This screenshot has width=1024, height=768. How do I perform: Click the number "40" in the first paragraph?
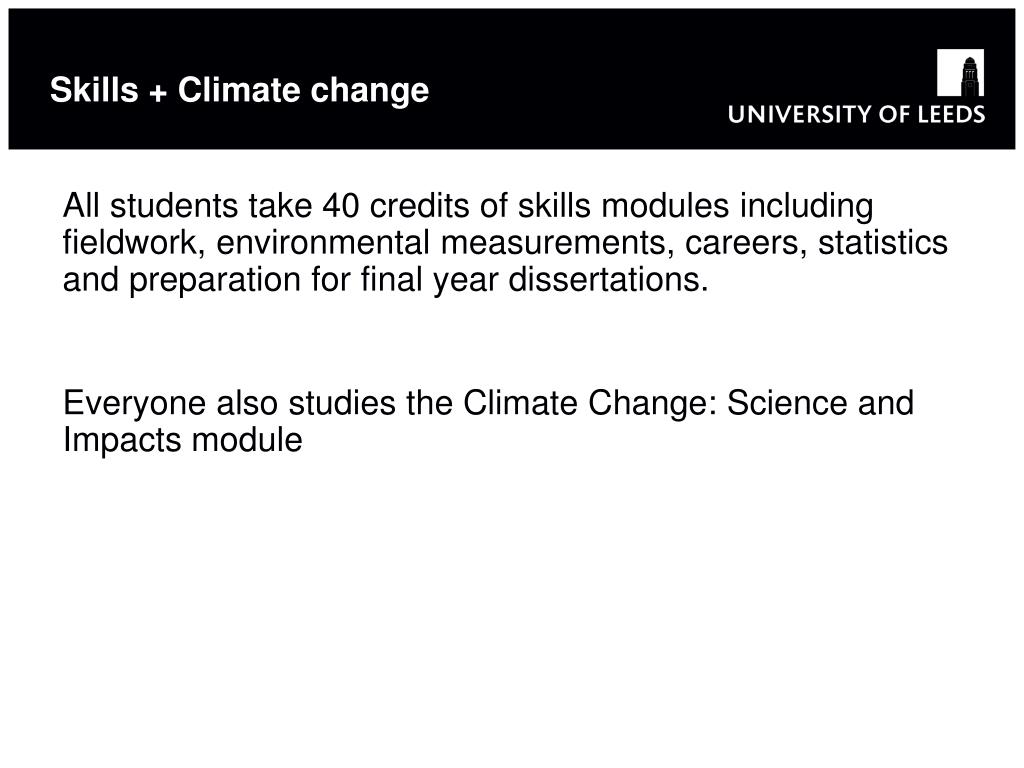[x=340, y=206]
